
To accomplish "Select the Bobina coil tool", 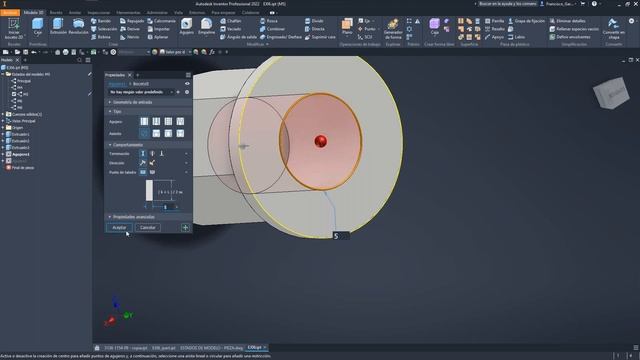I will point(101,37).
